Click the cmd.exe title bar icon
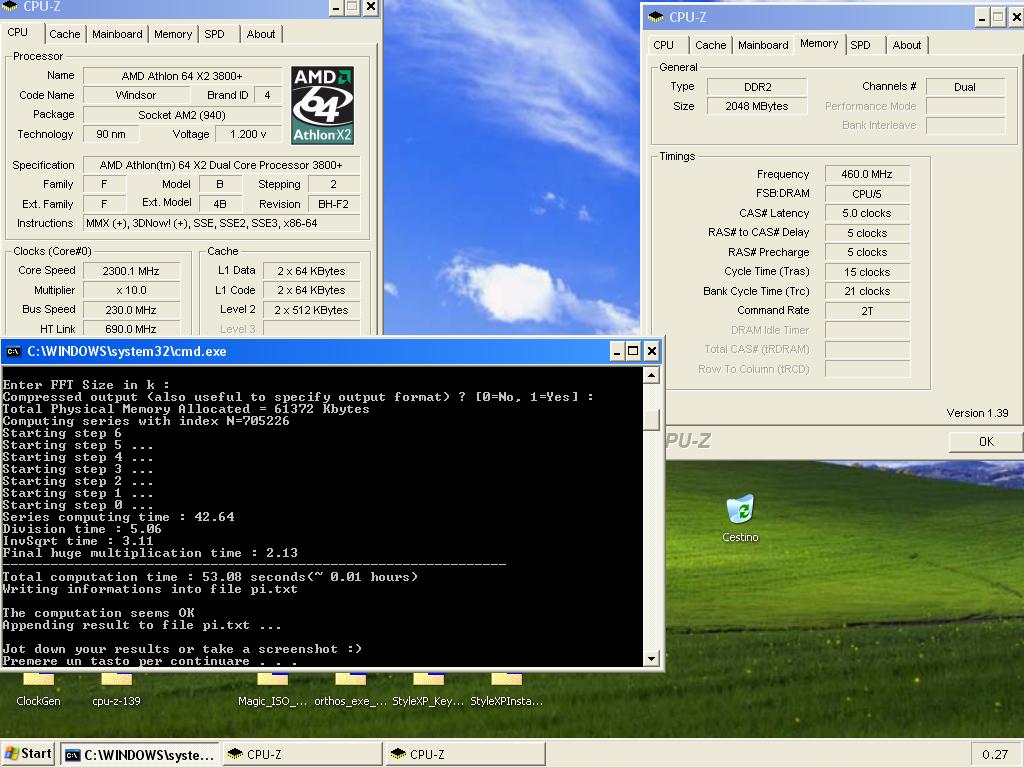This screenshot has height=768, width=1024. (13, 351)
